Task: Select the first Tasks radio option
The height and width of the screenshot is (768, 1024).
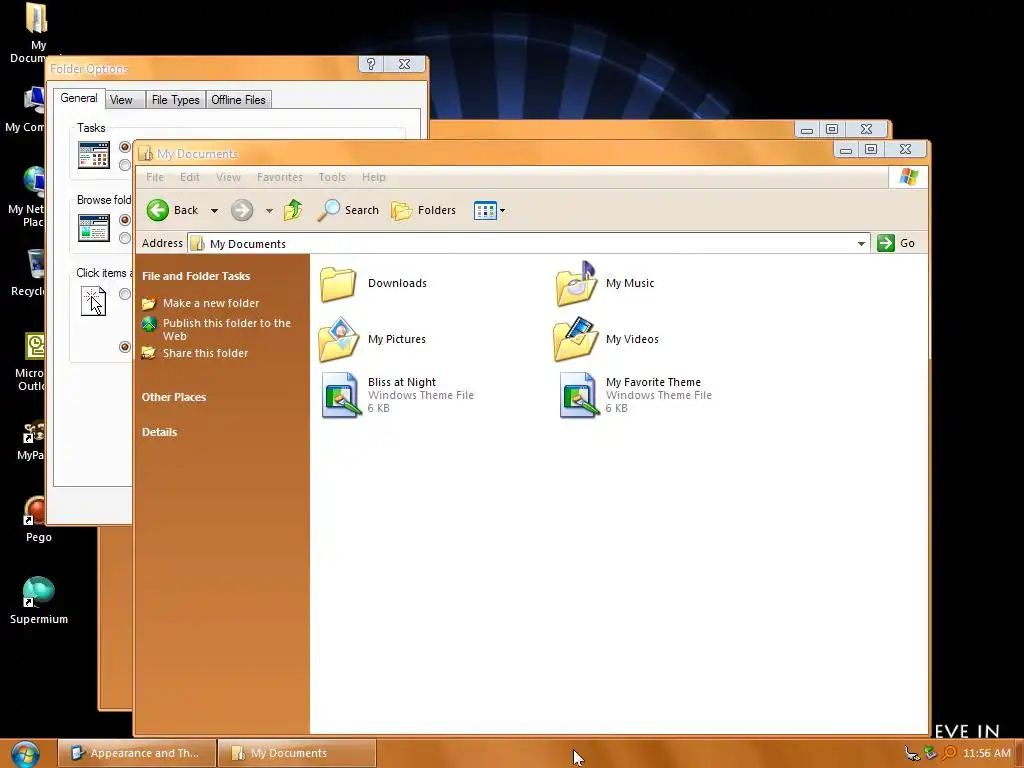Action: coord(125,146)
